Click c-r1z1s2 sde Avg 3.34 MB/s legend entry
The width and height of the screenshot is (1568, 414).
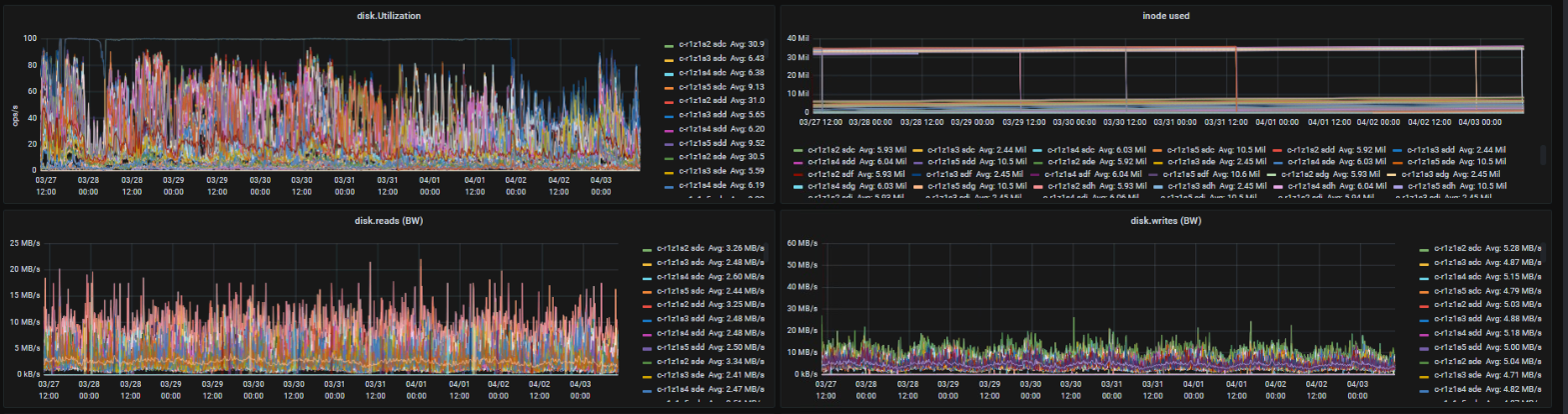click(x=710, y=362)
